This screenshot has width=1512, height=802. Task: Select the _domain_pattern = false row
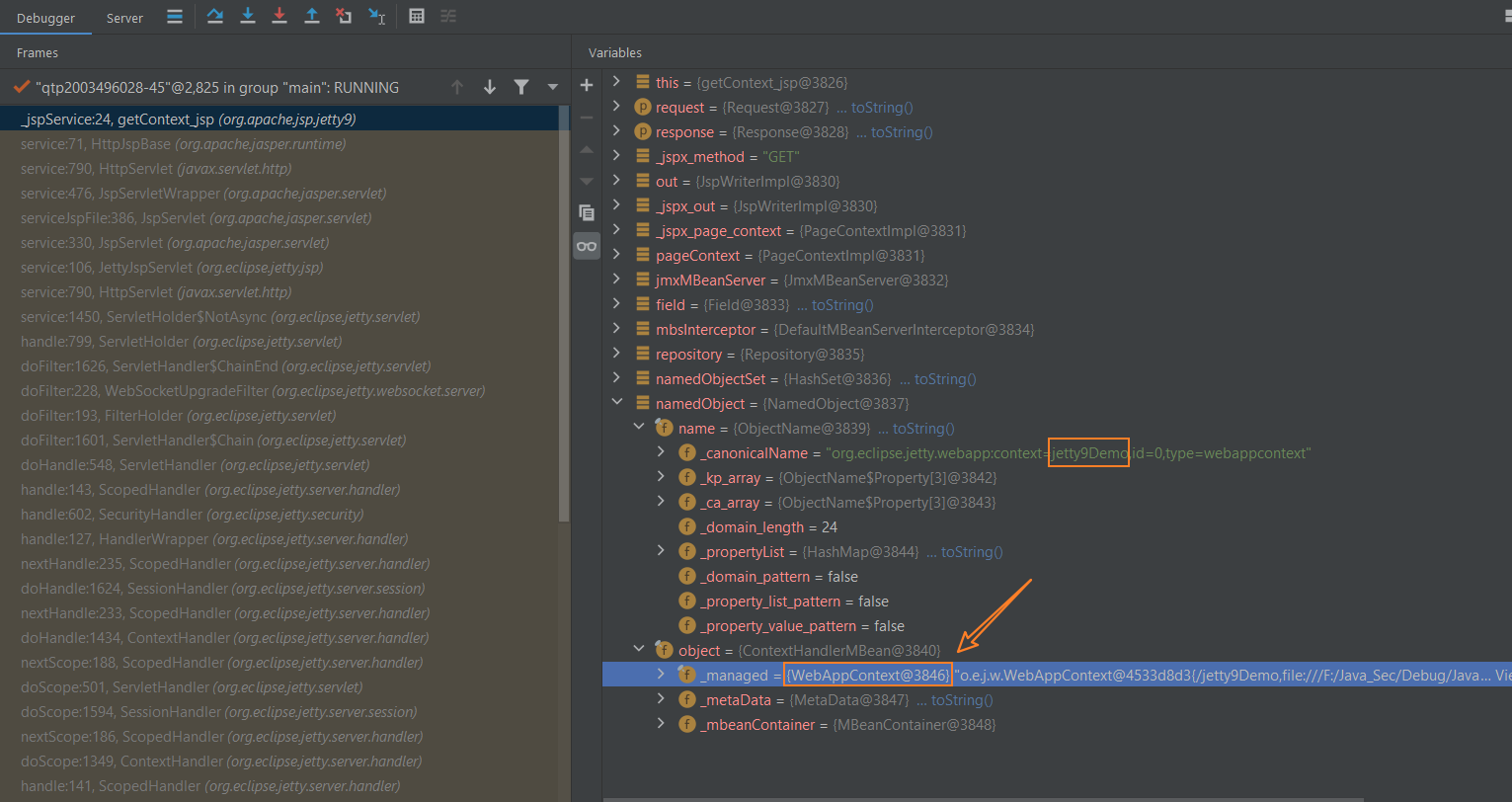[1057, 576]
